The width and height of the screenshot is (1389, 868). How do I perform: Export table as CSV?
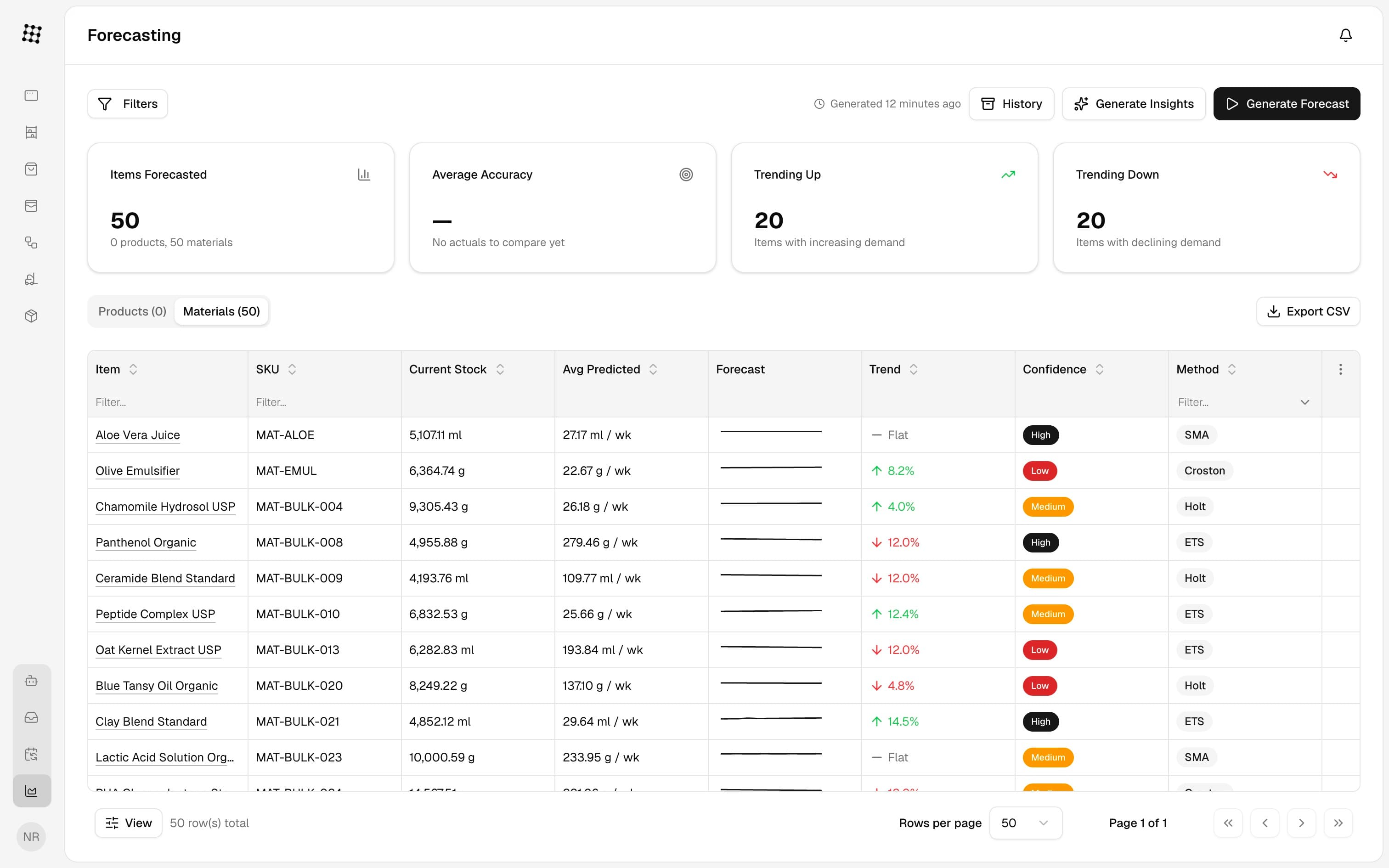[x=1308, y=311]
